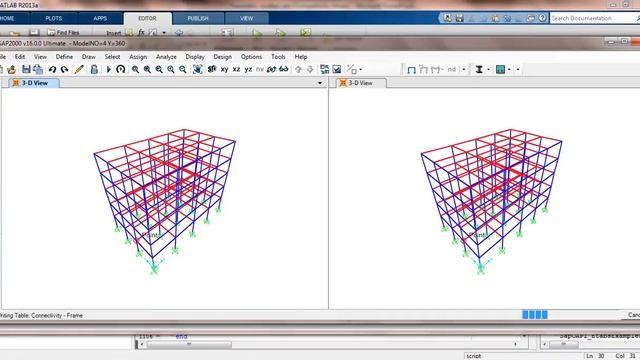Click the pencil refresh-window icon
The height and width of the screenshot is (360, 640).
(x=79, y=69)
